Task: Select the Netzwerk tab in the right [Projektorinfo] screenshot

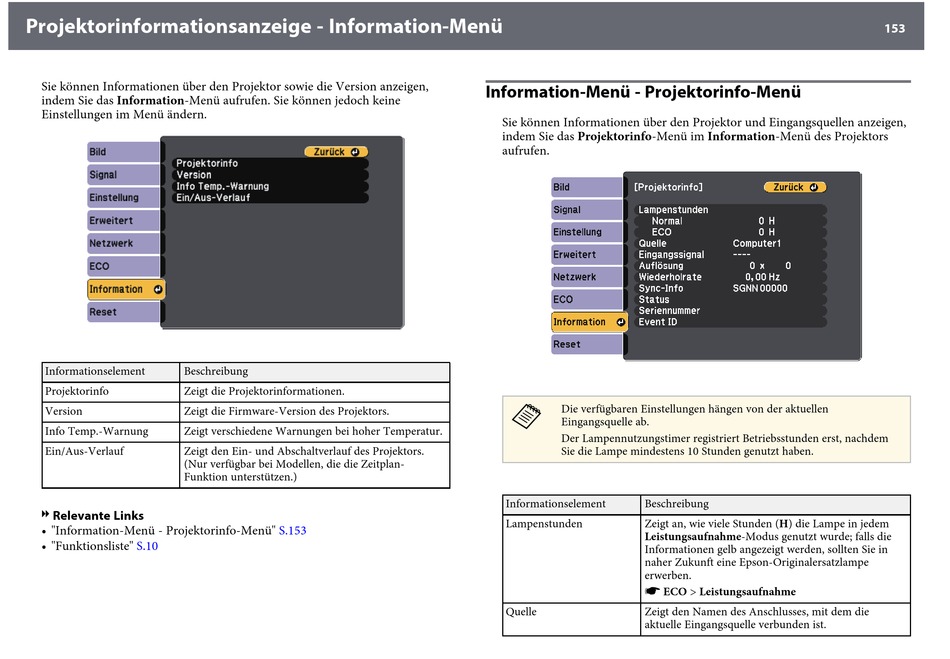Action: (x=587, y=277)
